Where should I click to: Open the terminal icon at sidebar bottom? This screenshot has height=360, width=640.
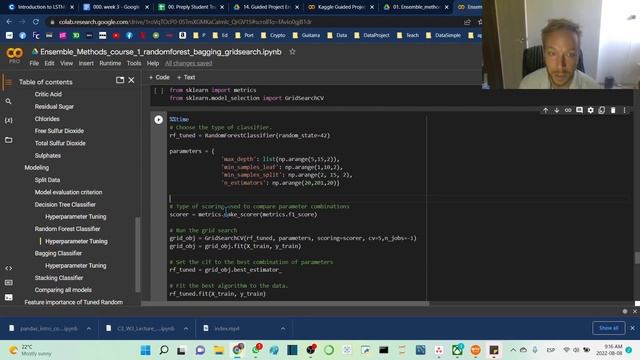point(9,297)
